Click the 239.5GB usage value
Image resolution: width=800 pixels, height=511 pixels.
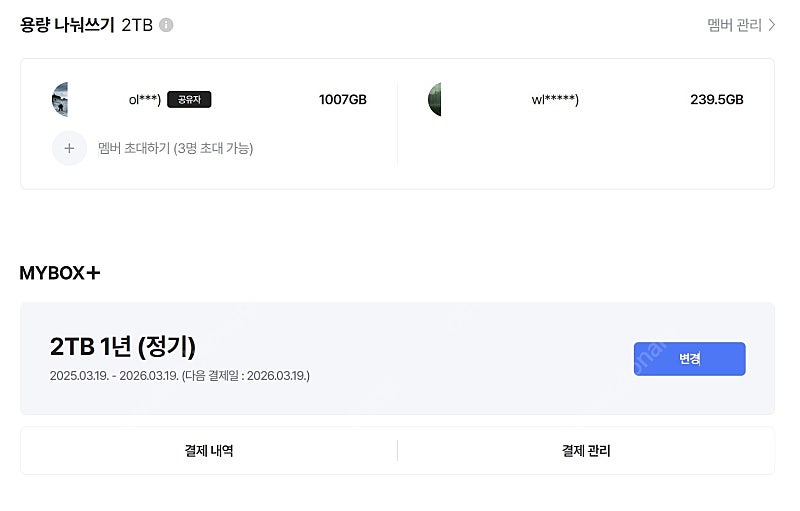click(716, 100)
